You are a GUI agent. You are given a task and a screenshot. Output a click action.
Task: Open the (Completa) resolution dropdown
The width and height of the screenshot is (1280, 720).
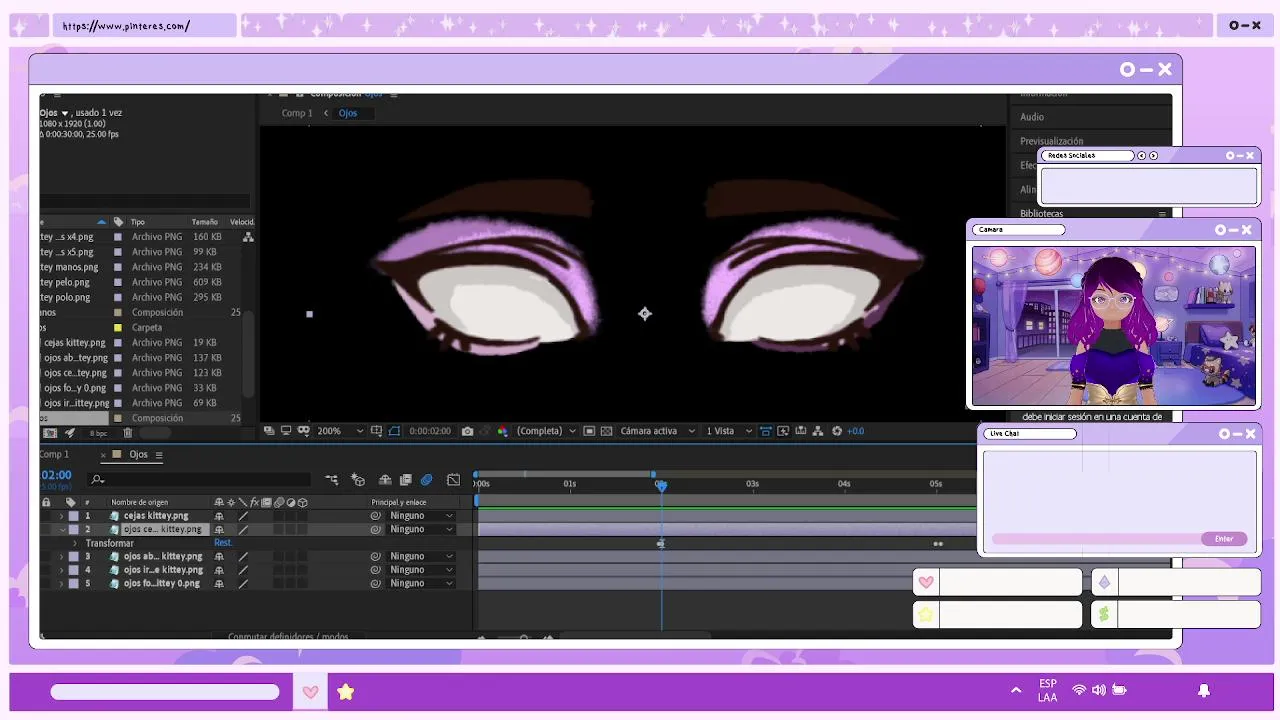[546, 431]
